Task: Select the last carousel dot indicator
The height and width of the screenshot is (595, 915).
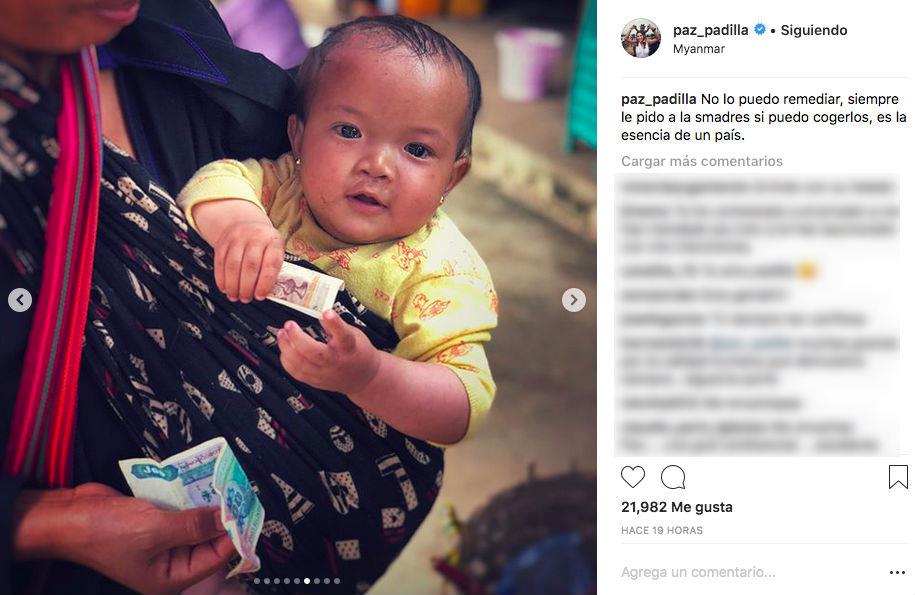Action: coord(337,581)
